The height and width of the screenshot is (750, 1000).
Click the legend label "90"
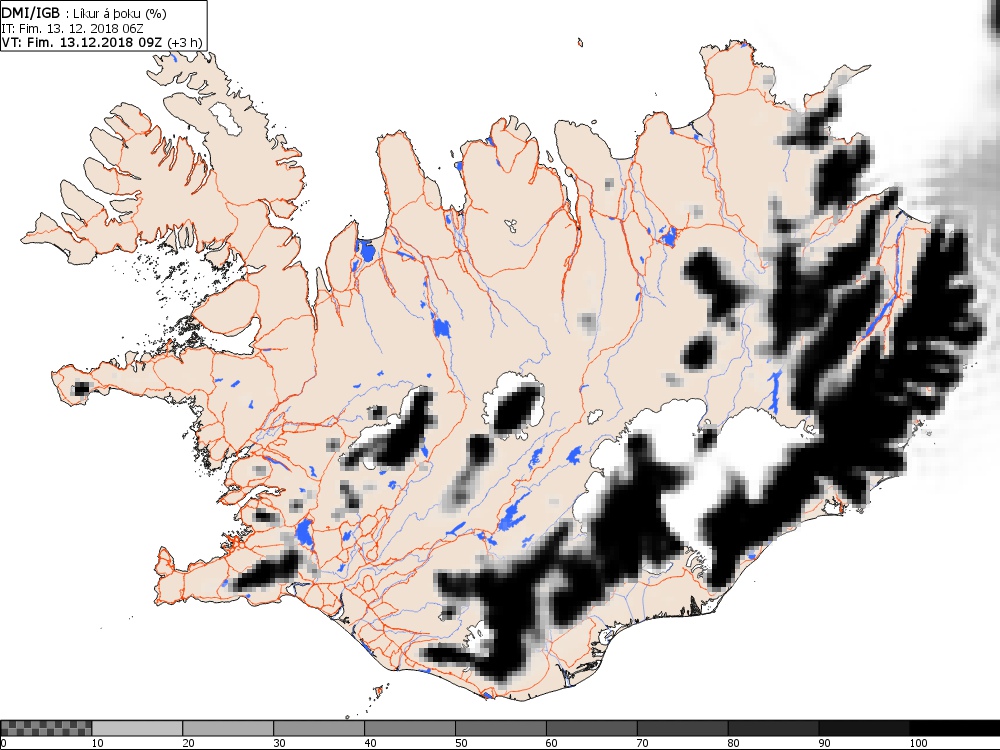(825, 743)
